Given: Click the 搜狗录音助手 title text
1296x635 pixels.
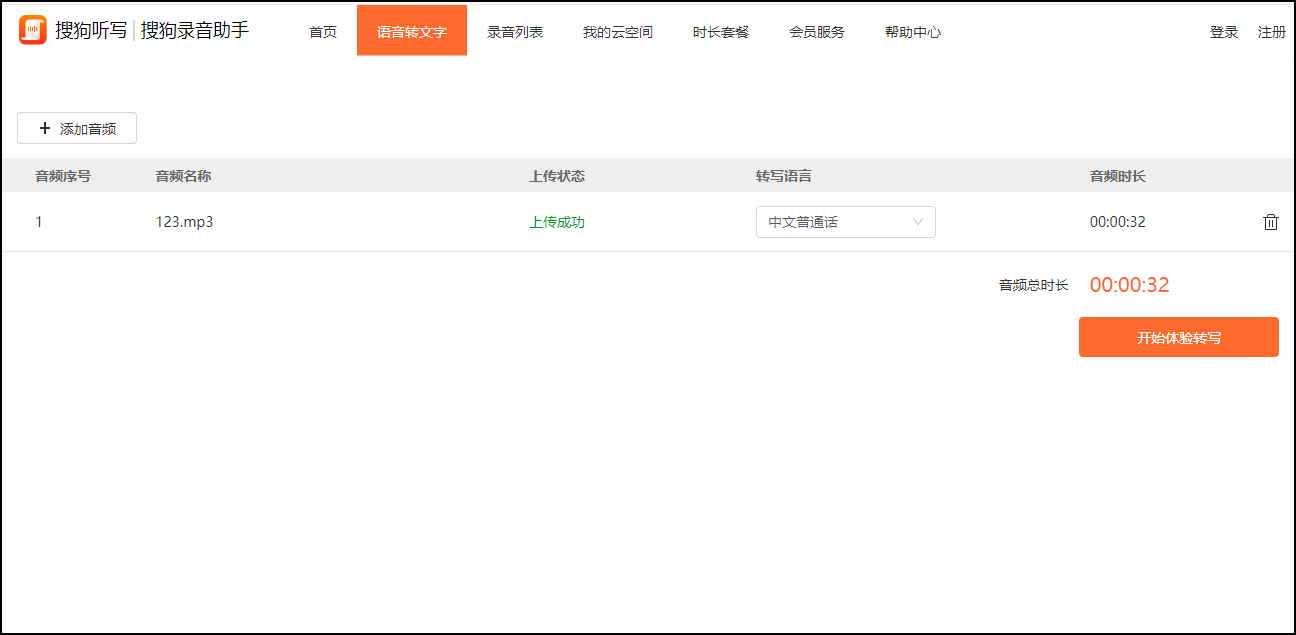Looking at the screenshot, I should 195,31.
